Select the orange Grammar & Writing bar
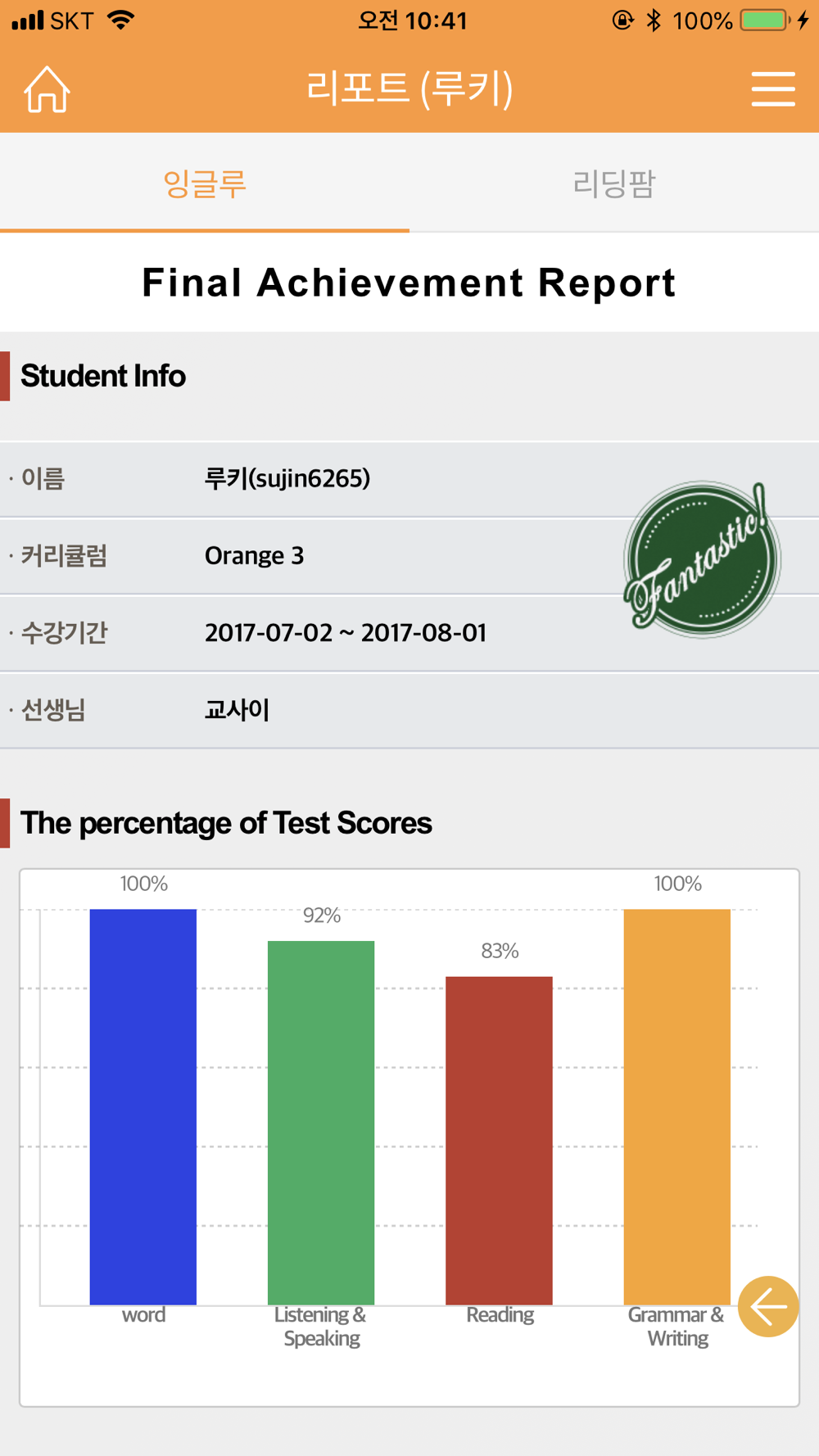The height and width of the screenshot is (1456, 819). tap(676, 1106)
